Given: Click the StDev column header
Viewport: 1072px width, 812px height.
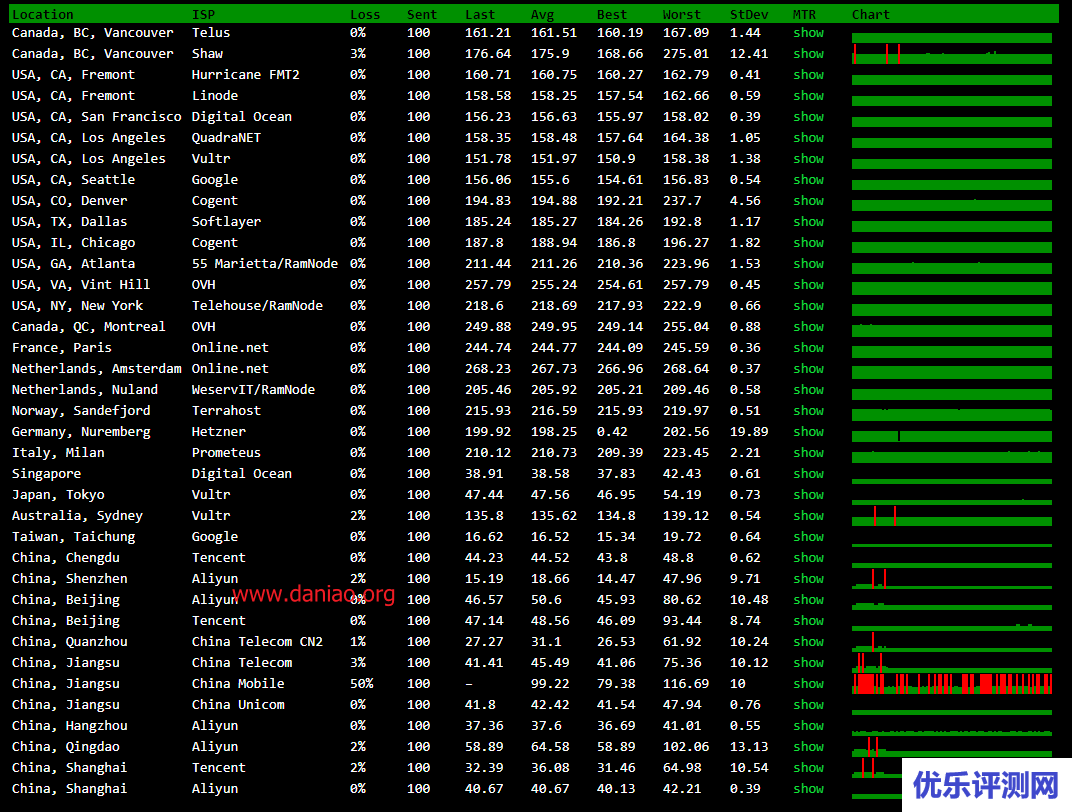Looking at the screenshot, I should pos(749,14).
